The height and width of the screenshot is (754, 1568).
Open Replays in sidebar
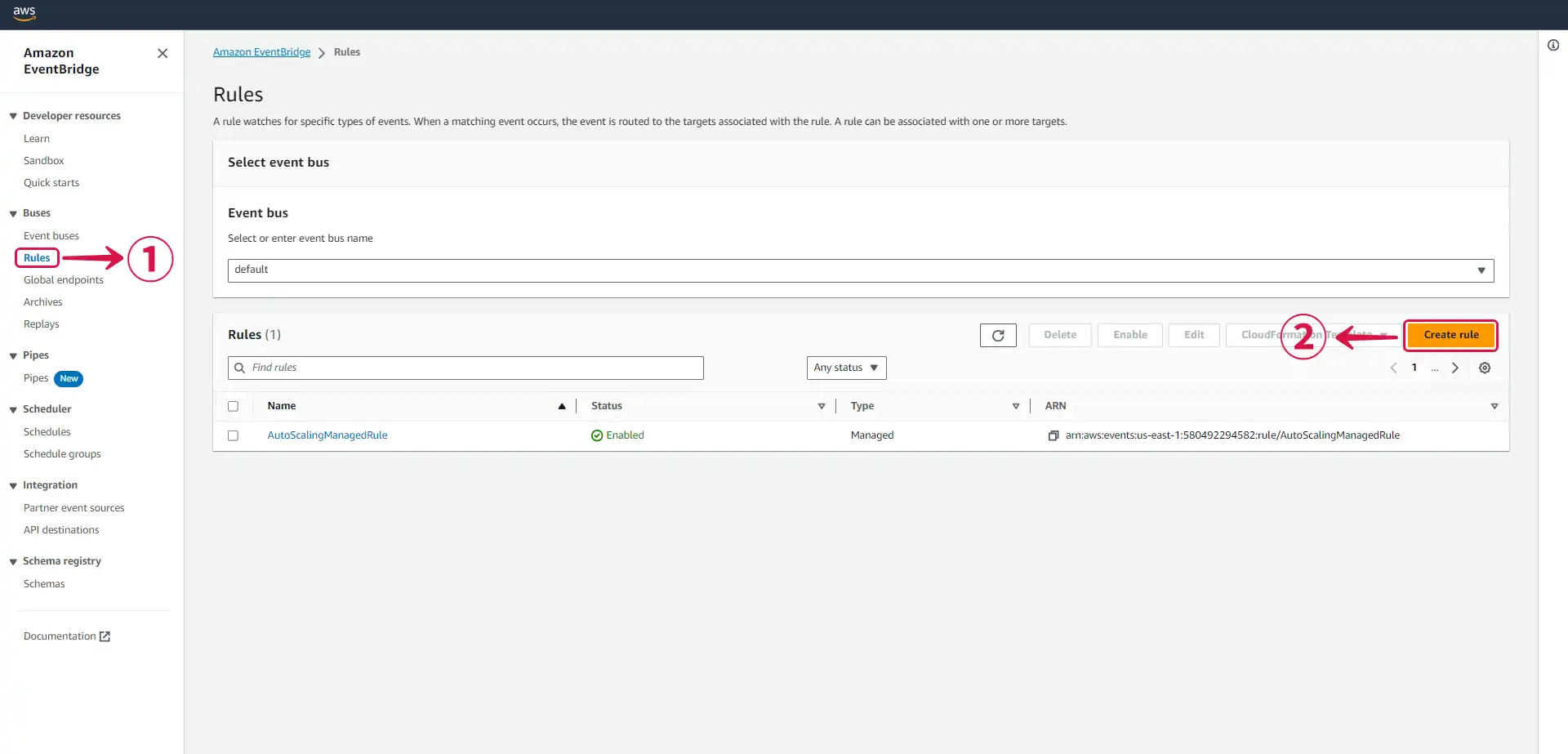pyautogui.click(x=42, y=324)
